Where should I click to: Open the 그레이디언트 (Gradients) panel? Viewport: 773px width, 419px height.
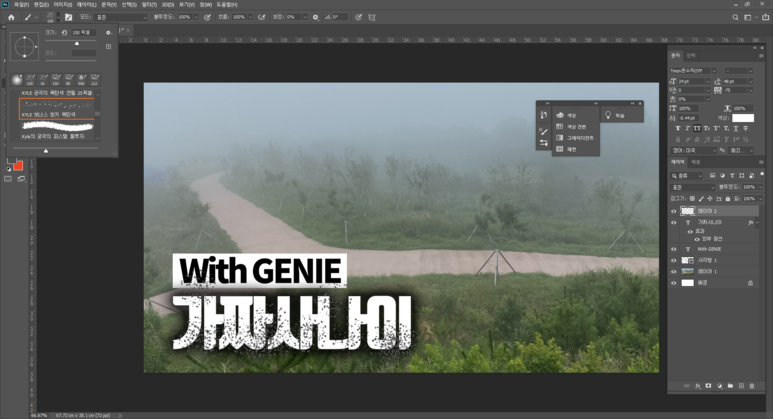(575, 138)
